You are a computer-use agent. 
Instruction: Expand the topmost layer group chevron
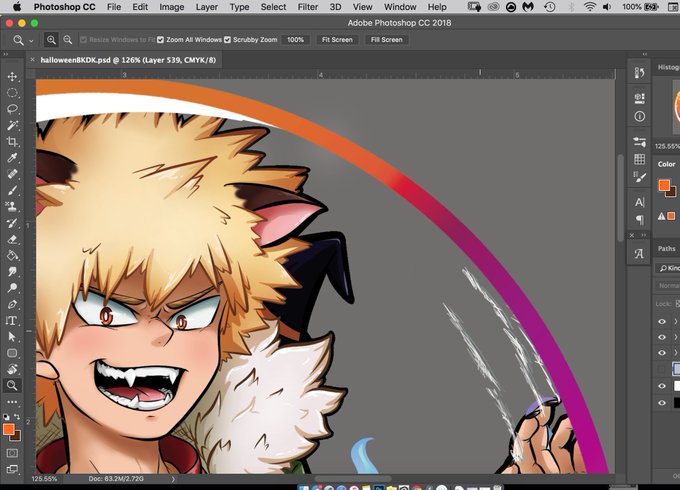click(675, 321)
